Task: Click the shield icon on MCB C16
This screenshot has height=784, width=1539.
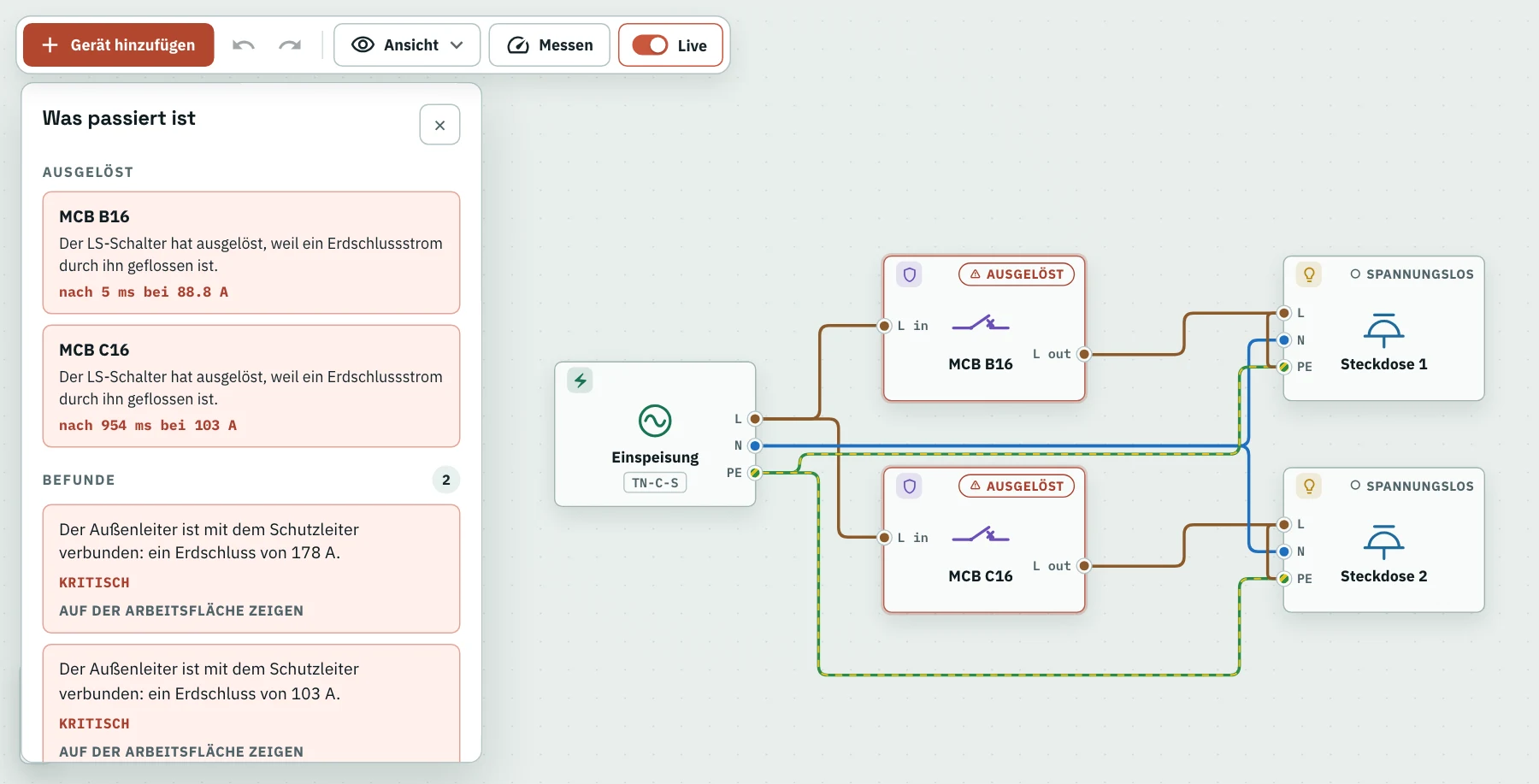Action: 909,486
